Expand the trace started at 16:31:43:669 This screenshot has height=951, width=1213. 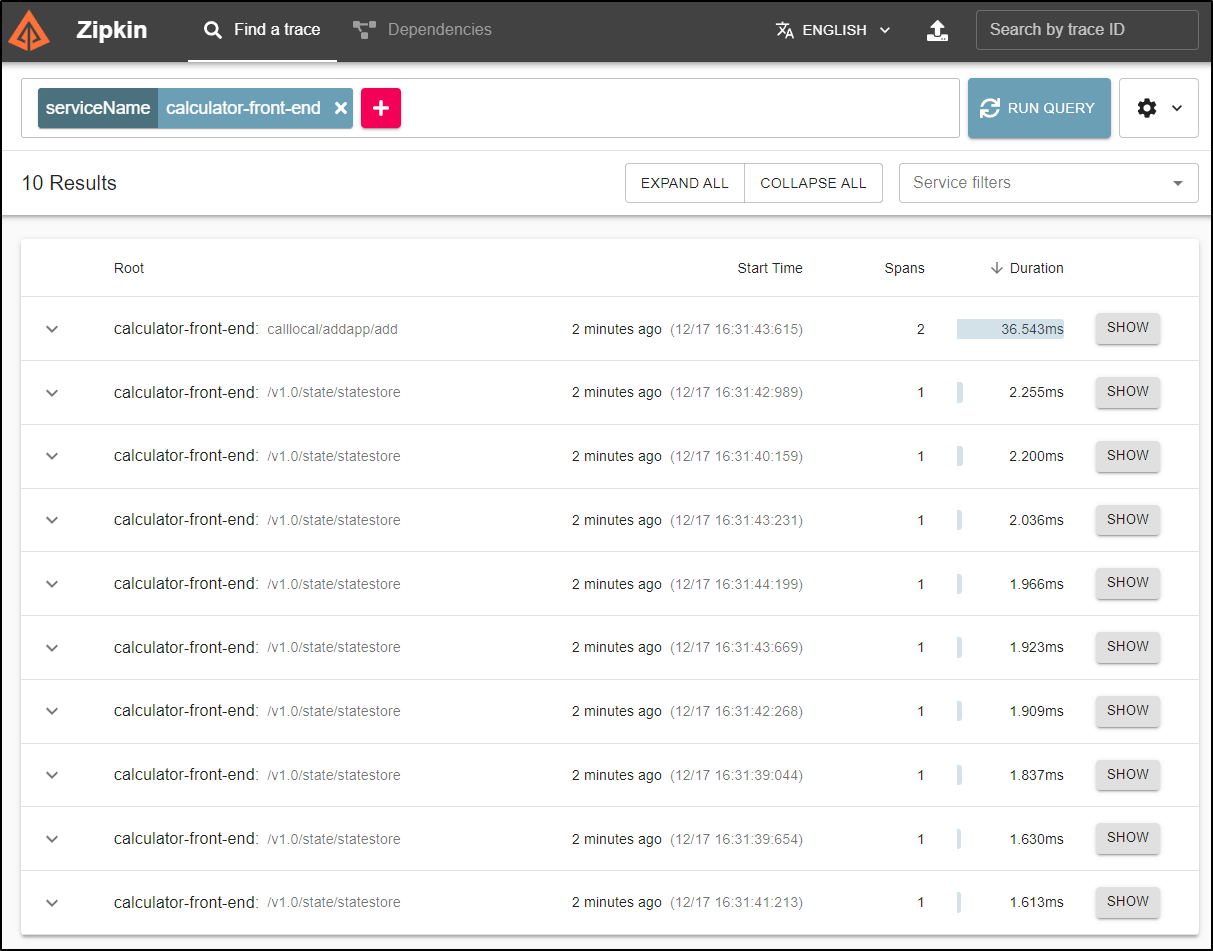(x=53, y=648)
